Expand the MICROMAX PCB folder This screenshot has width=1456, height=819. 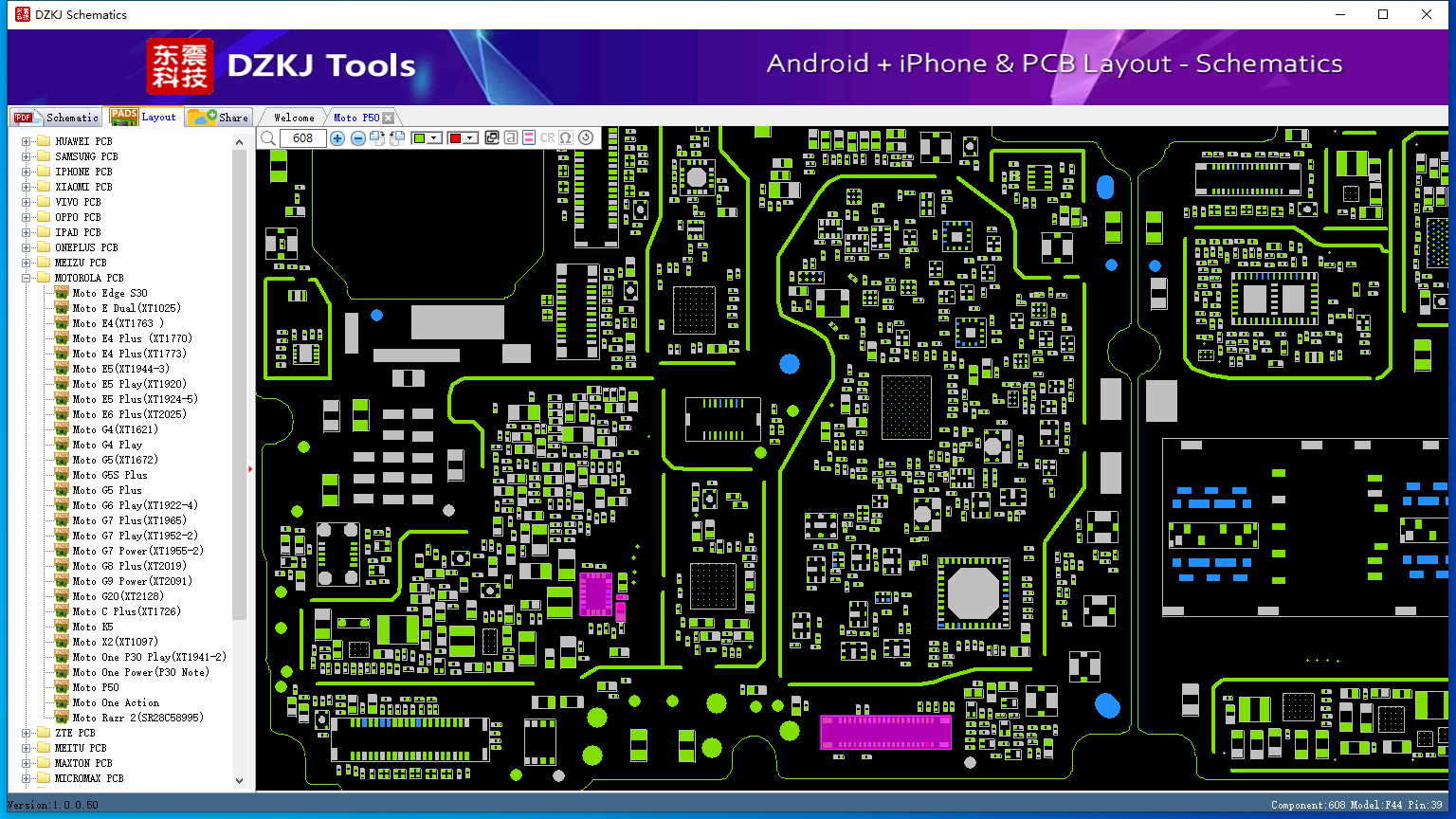coord(27,778)
